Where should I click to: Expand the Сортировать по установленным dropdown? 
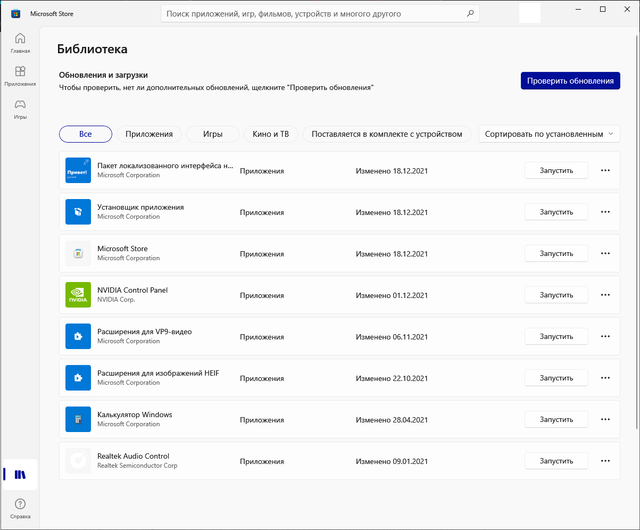[x=549, y=134]
